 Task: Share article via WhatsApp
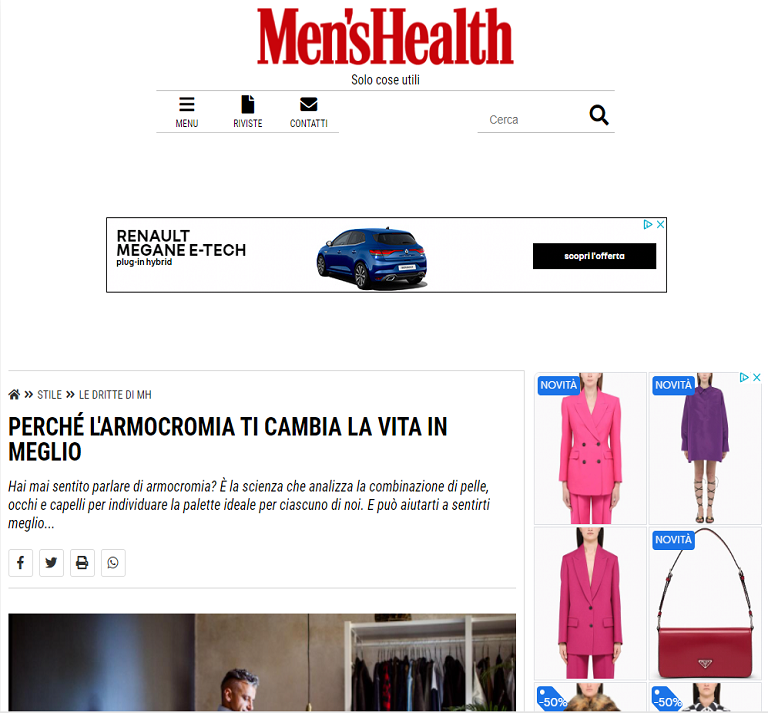(113, 563)
